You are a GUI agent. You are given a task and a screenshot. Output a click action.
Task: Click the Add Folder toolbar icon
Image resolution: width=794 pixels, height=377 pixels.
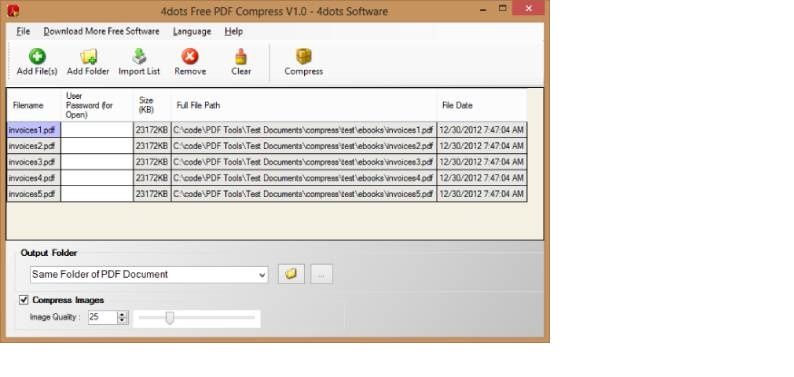click(x=88, y=57)
